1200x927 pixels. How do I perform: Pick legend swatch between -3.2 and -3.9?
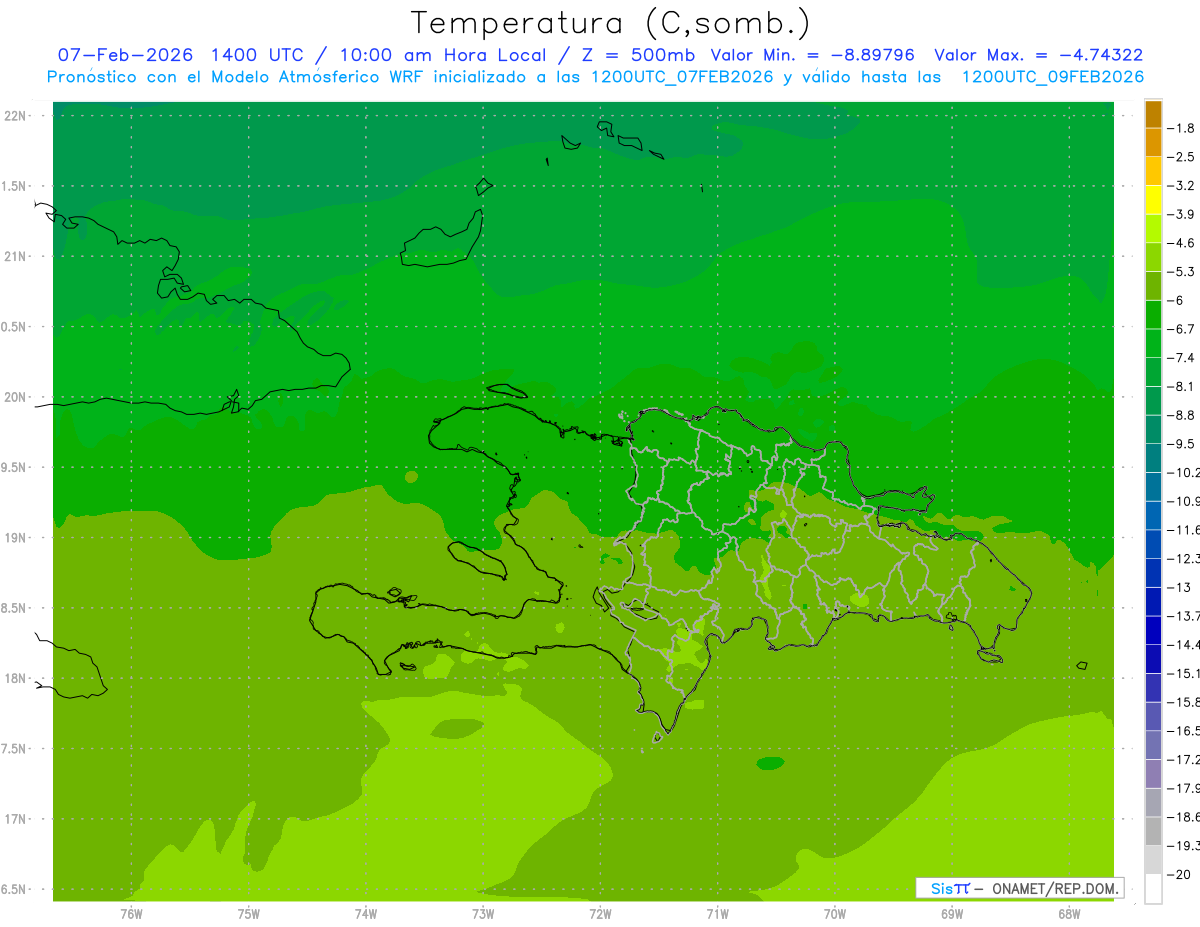1153,199
